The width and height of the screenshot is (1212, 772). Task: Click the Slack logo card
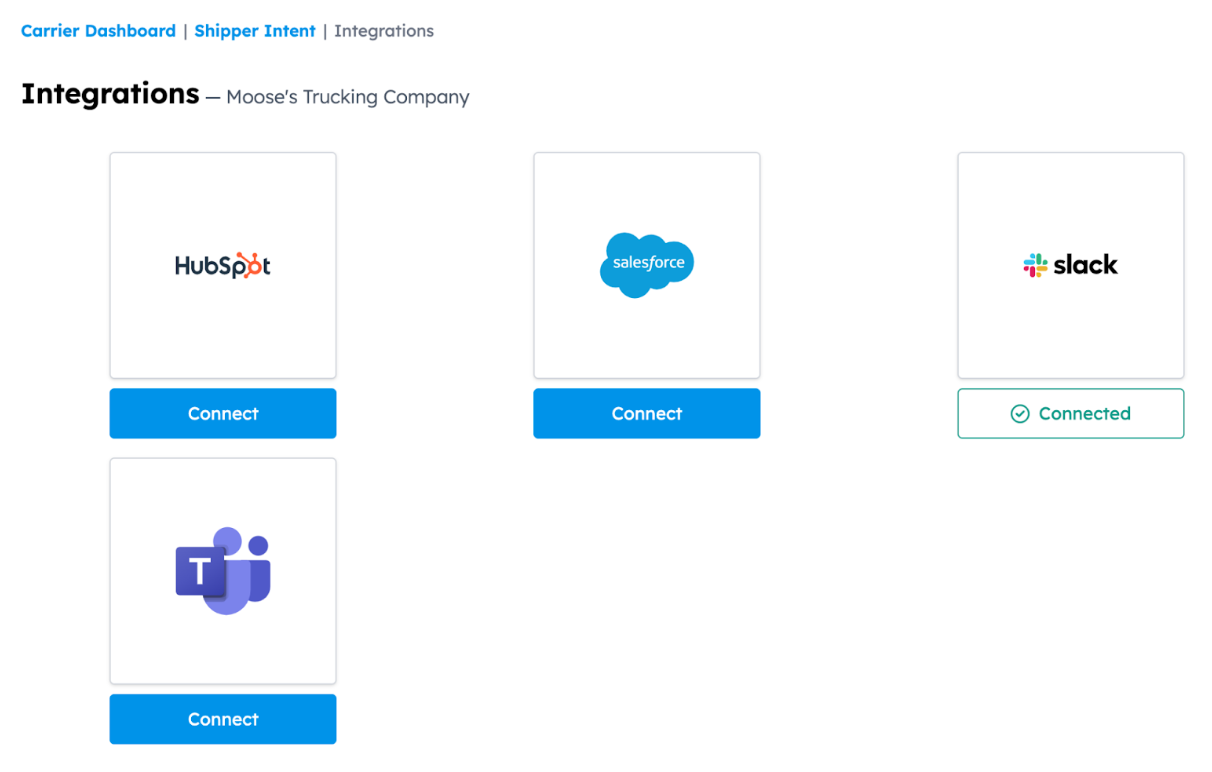(x=1071, y=265)
